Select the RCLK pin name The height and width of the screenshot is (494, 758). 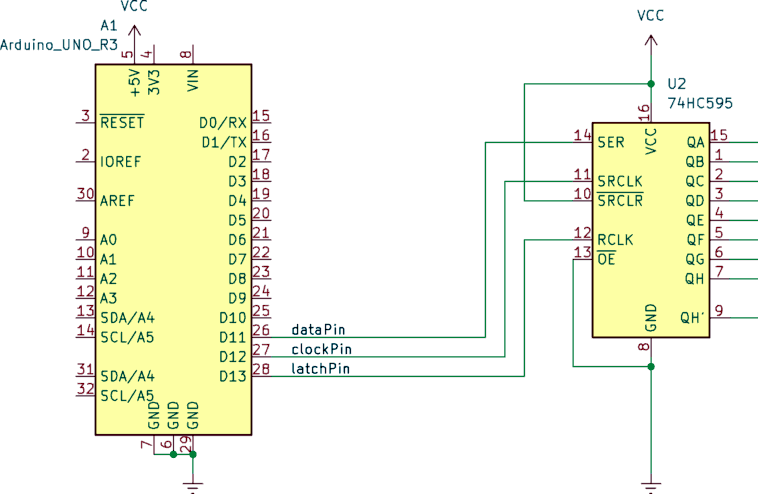coord(615,240)
